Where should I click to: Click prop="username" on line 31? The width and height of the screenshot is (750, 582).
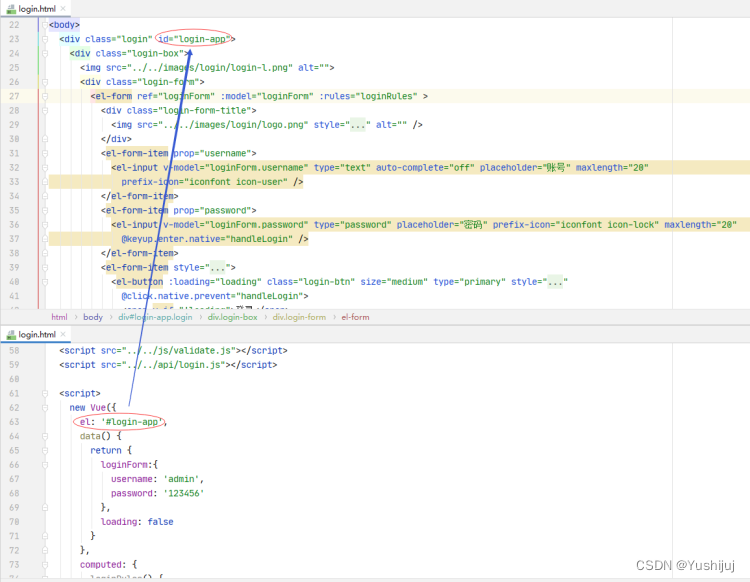coord(212,154)
